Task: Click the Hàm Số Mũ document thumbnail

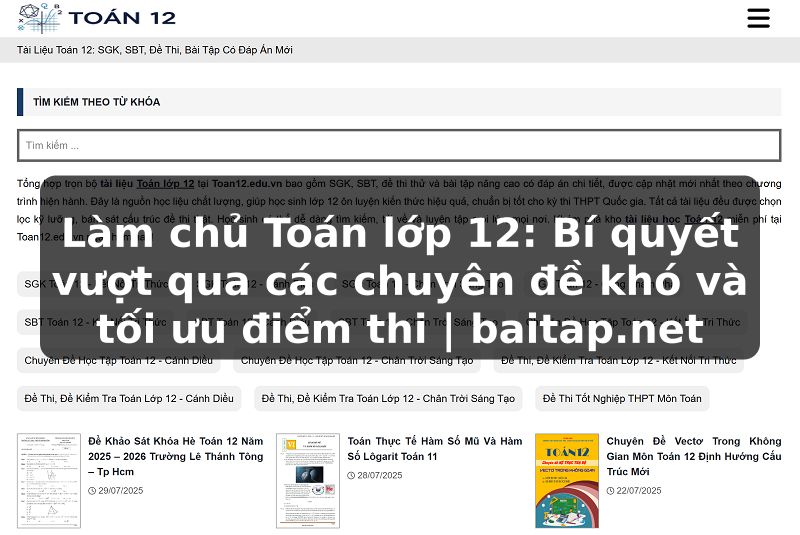Action: (308, 480)
